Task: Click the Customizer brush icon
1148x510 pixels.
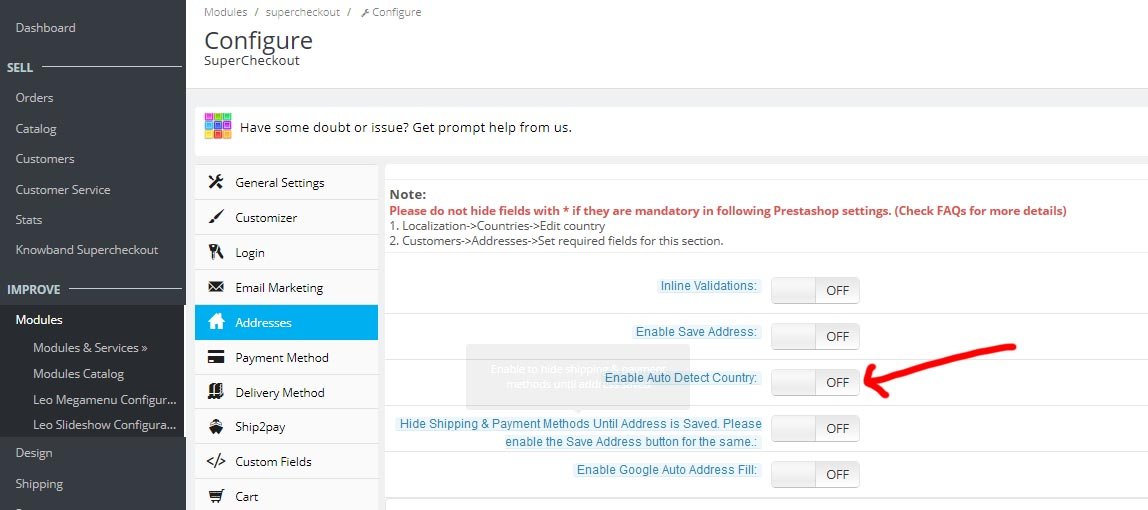Action: coord(215,218)
